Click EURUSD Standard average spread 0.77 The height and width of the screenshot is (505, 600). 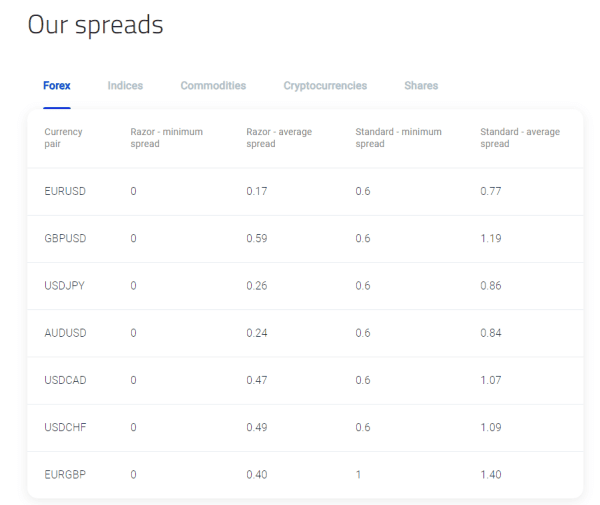(491, 191)
